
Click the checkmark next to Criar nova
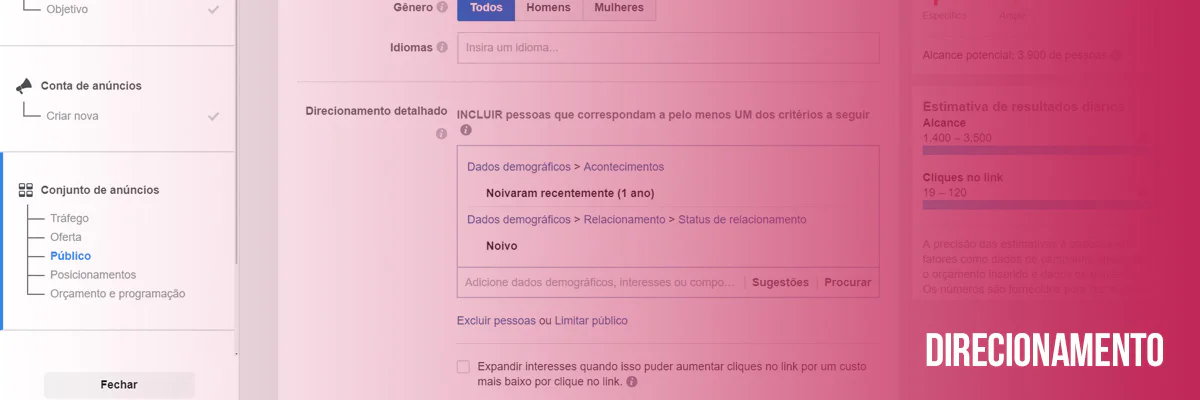tap(213, 116)
